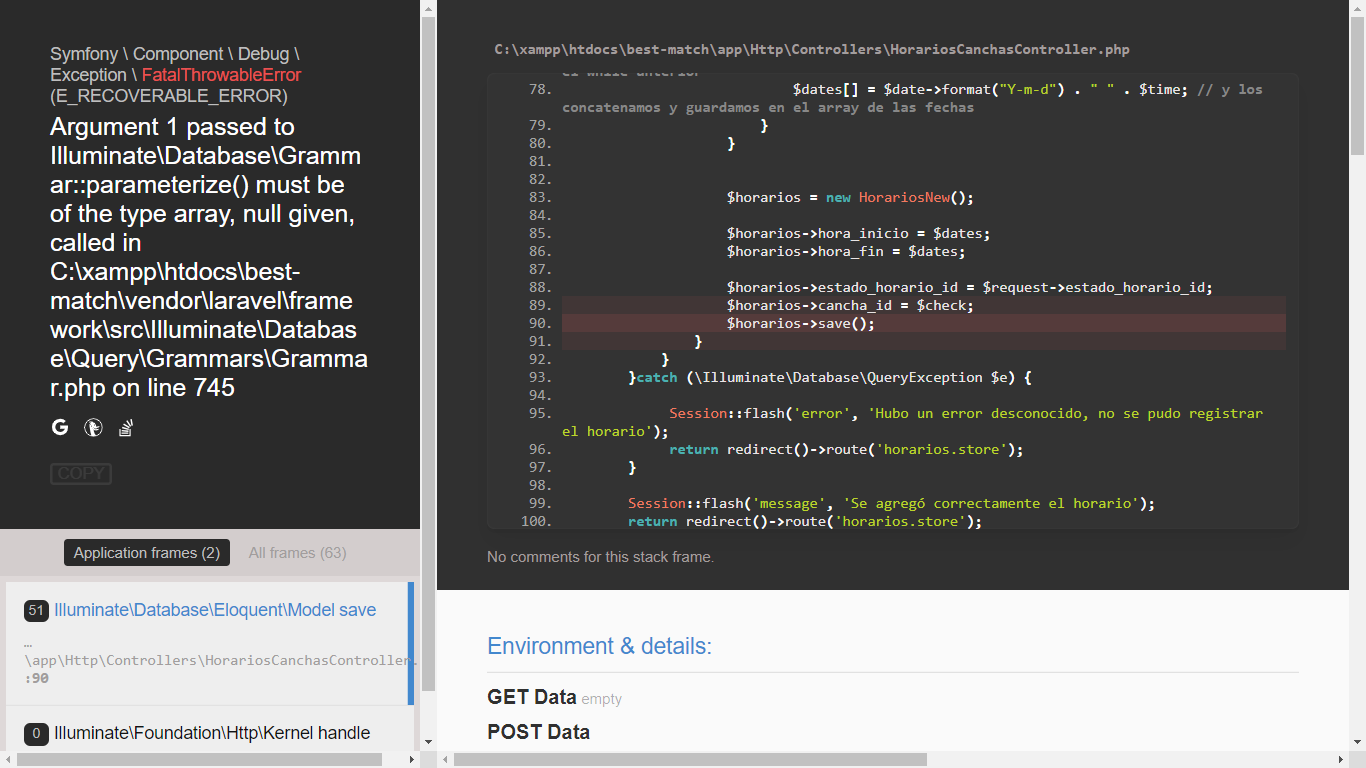1366x768 pixels.
Task: Switch to Application frames (2) tab
Action: [147, 553]
